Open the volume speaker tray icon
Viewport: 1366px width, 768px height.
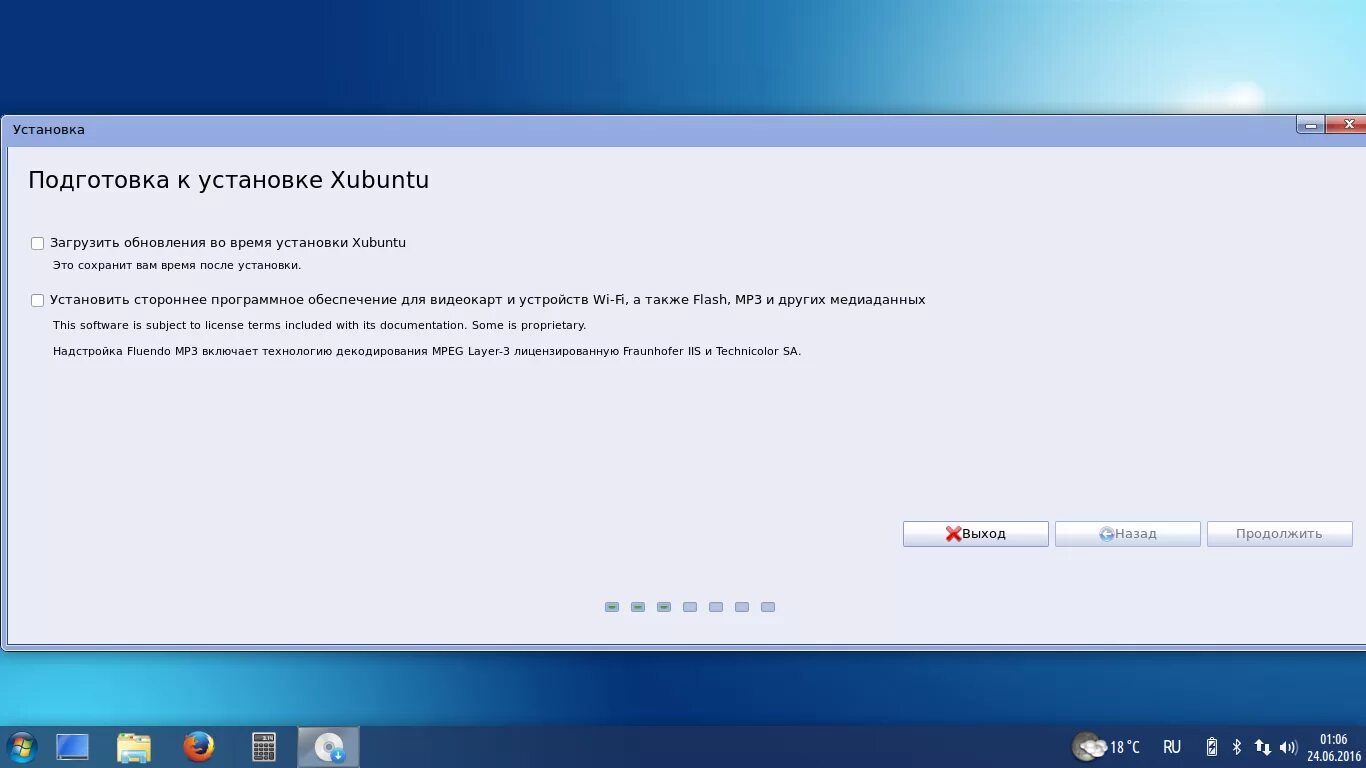click(1288, 747)
